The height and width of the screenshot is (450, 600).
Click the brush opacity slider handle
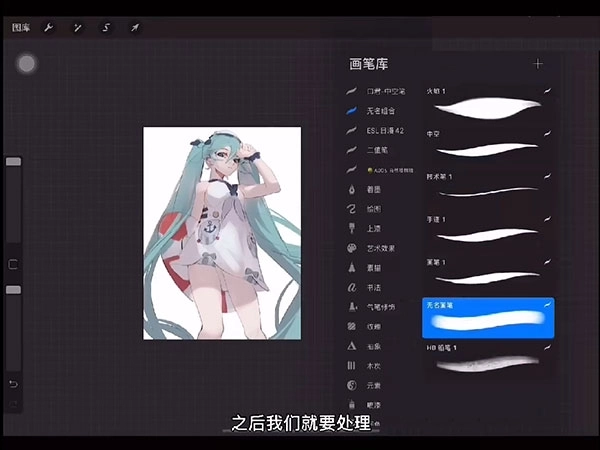tap(13, 289)
